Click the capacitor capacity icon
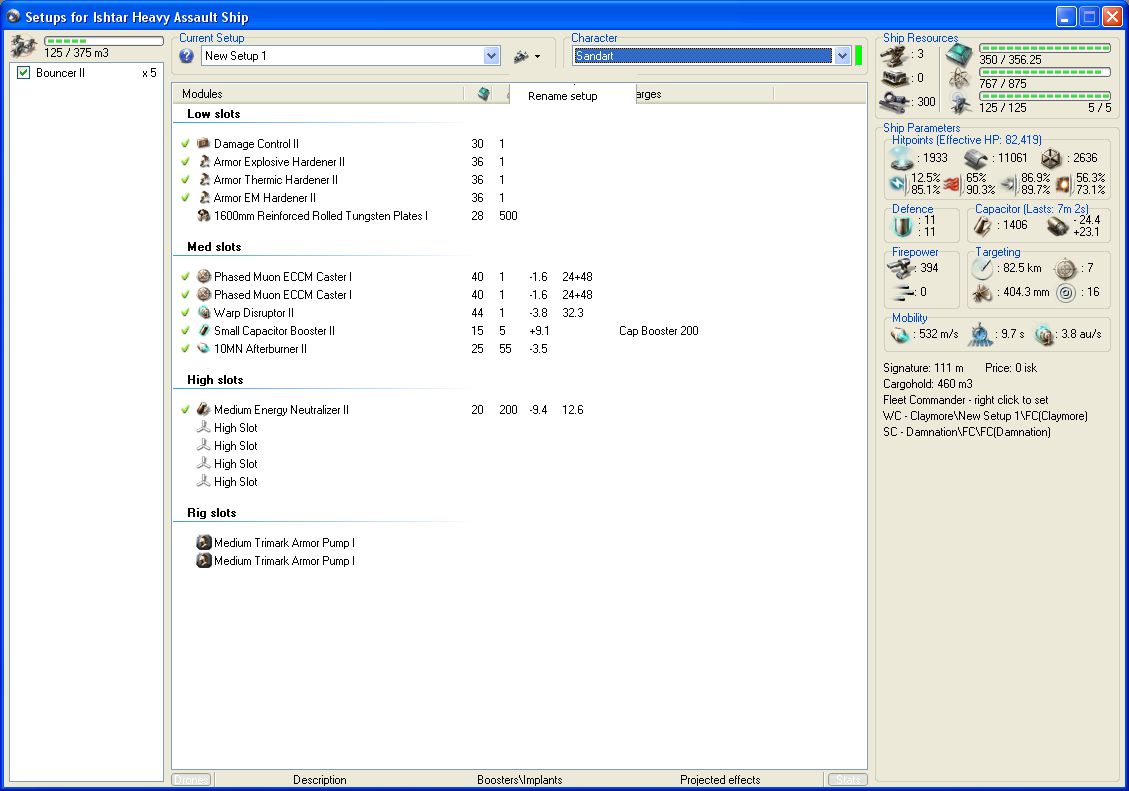The image size is (1129, 791). pyautogui.click(x=982, y=226)
